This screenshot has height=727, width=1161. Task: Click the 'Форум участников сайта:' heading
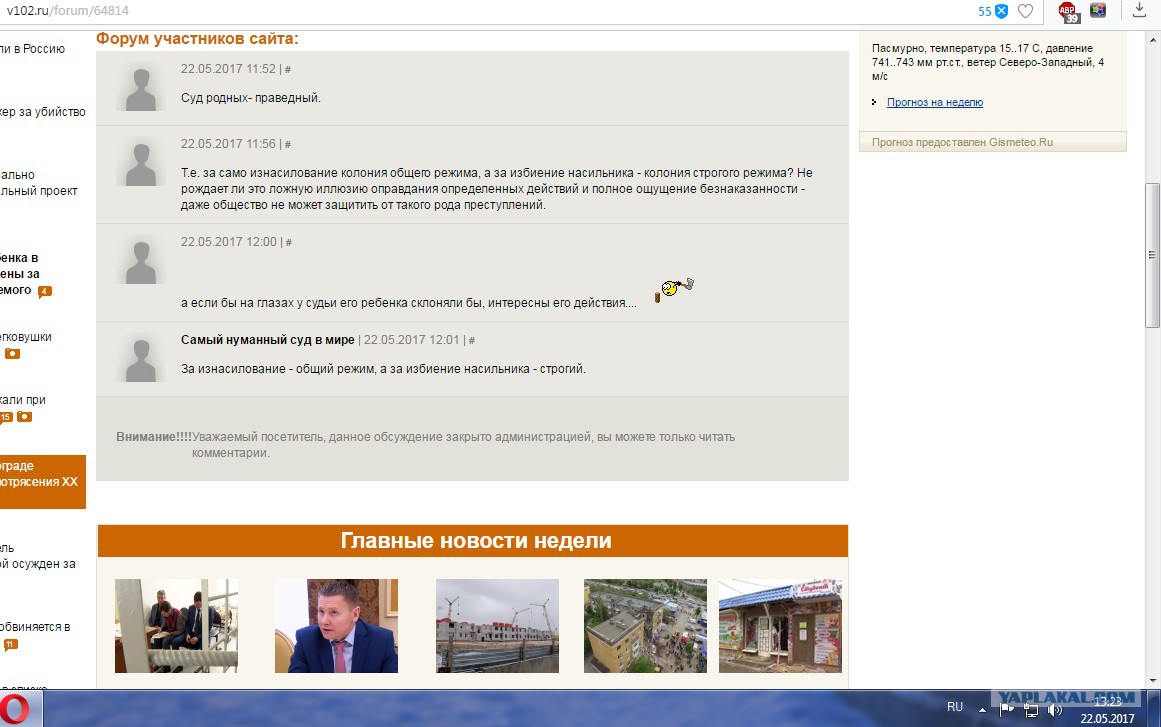coord(197,38)
